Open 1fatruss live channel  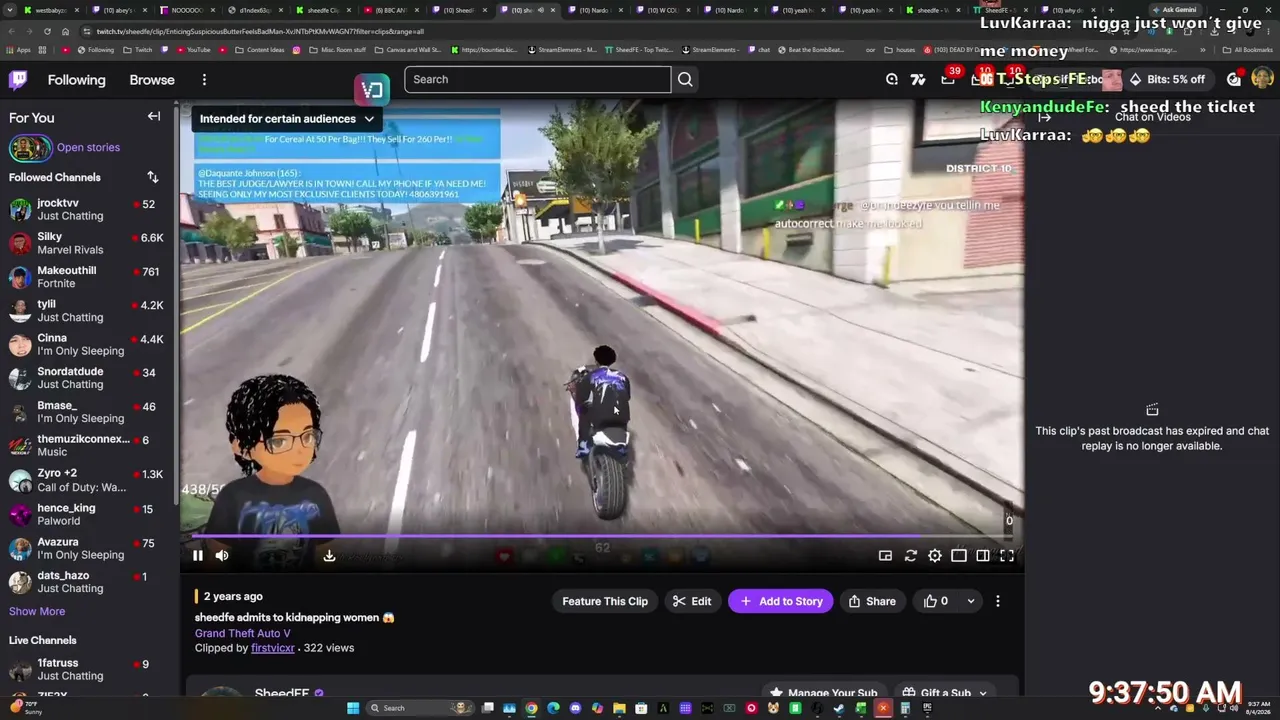coord(88,669)
